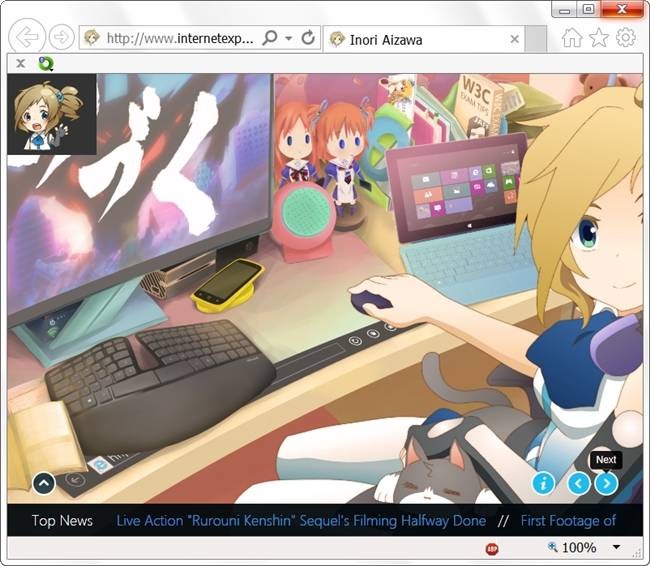Maximize the browser window
This screenshot has height=566, width=650.
pyautogui.click(x=588, y=10)
